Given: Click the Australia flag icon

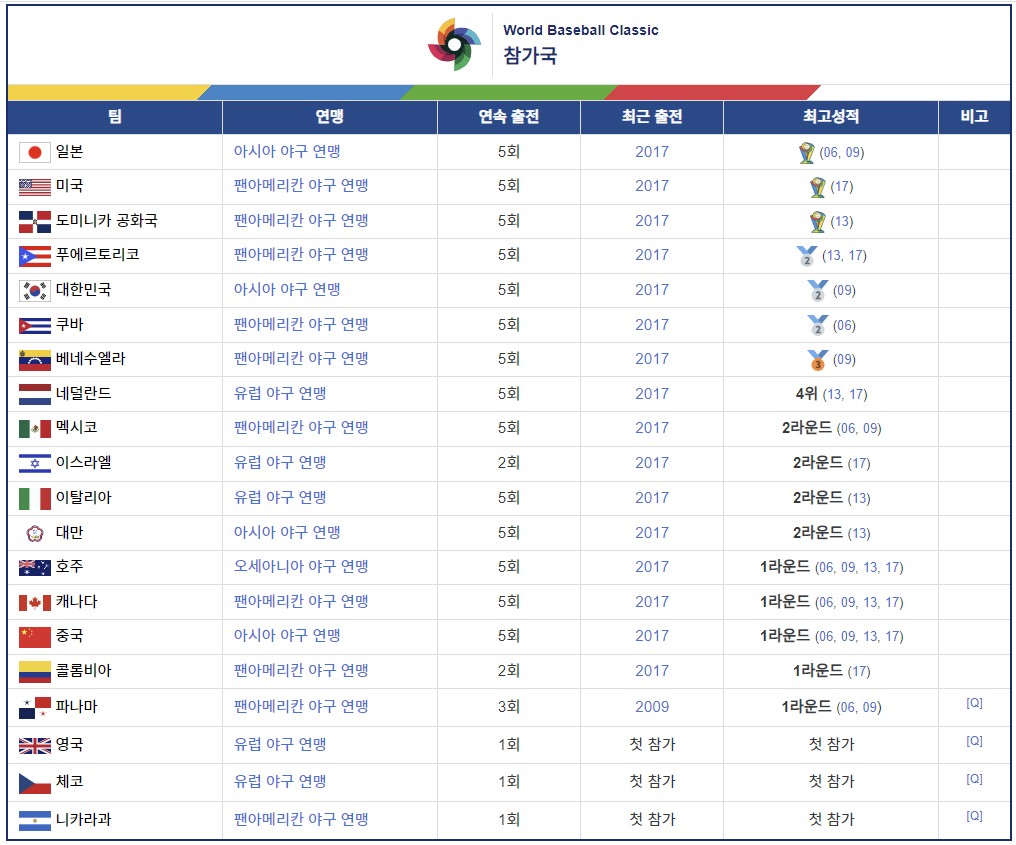Looking at the screenshot, I should pos(35,568).
